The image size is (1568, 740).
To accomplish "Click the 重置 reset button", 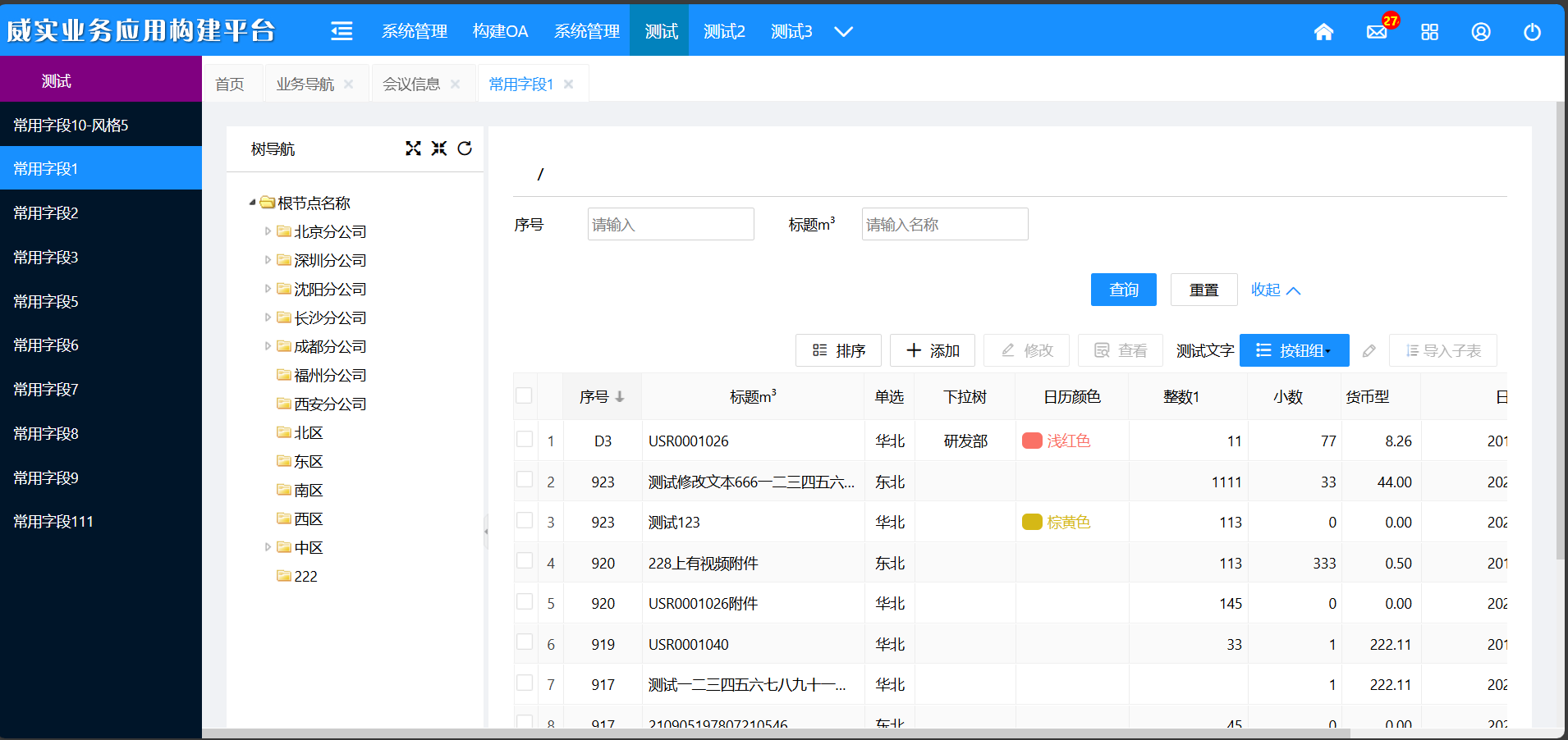I will pyautogui.click(x=1204, y=290).
